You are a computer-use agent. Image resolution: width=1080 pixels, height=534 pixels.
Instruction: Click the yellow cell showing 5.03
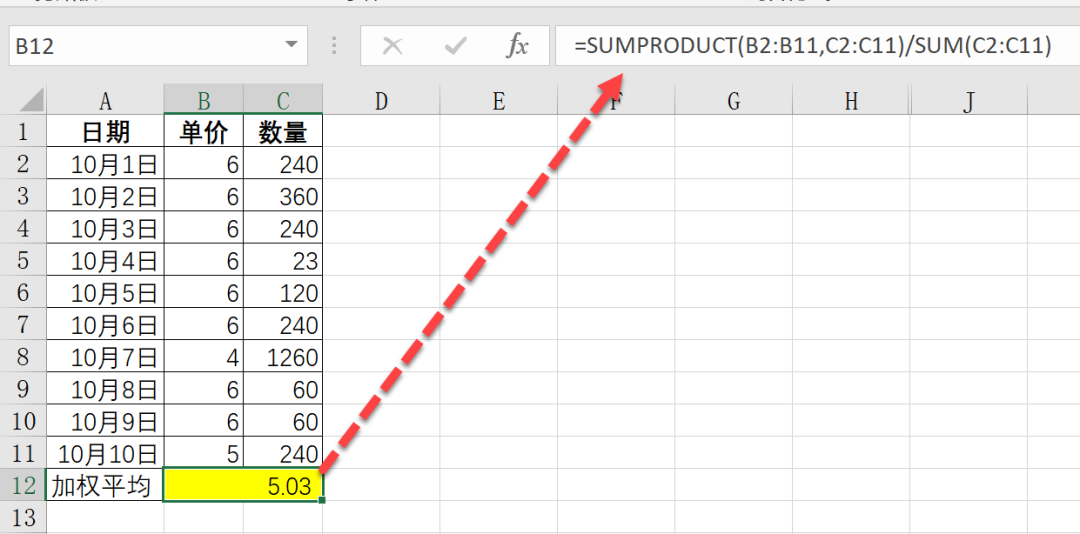coord(243,486)
